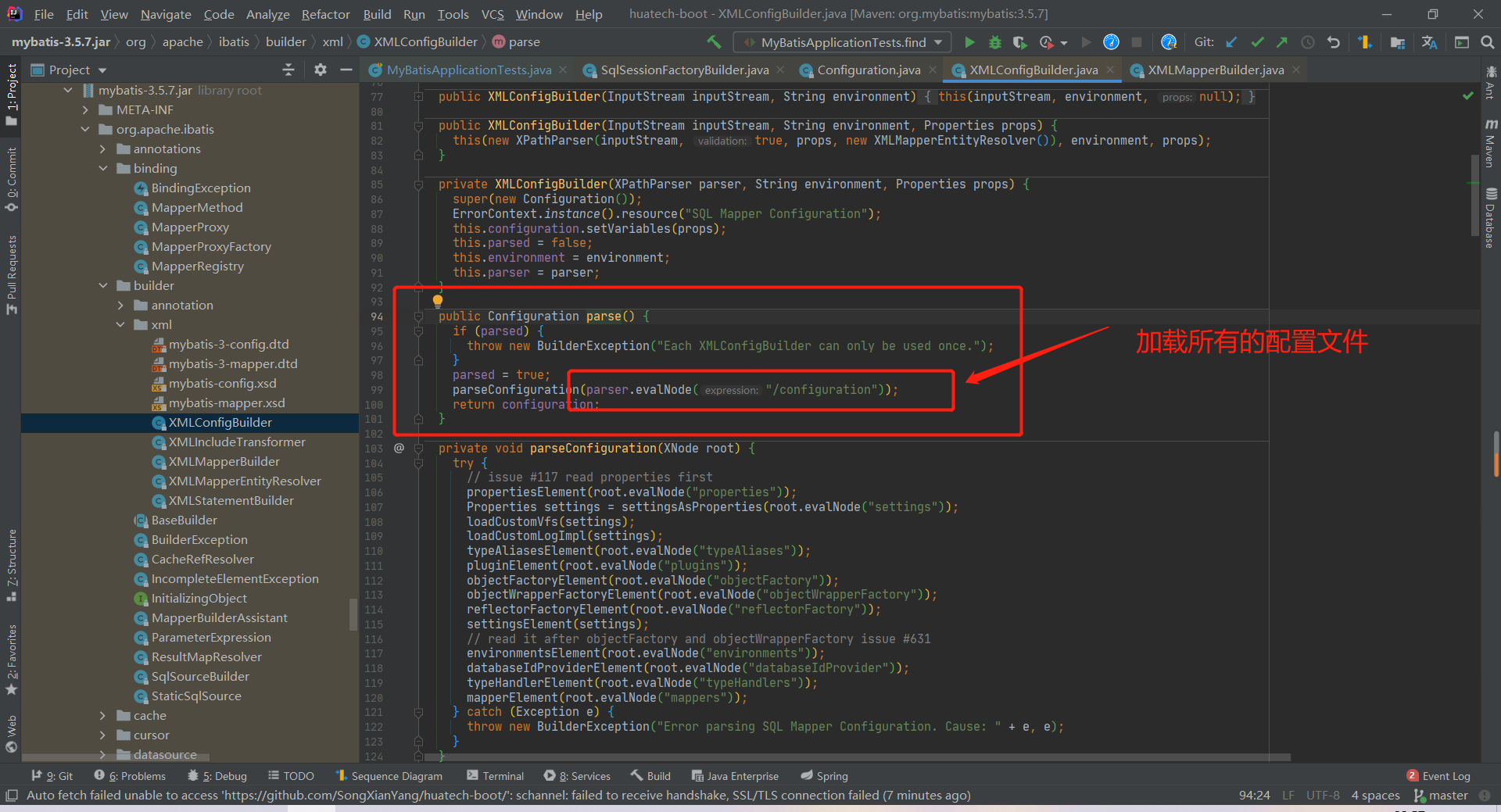Click the editor horizontal scrollbar
1501x812 pixels.
click(856, 757)
